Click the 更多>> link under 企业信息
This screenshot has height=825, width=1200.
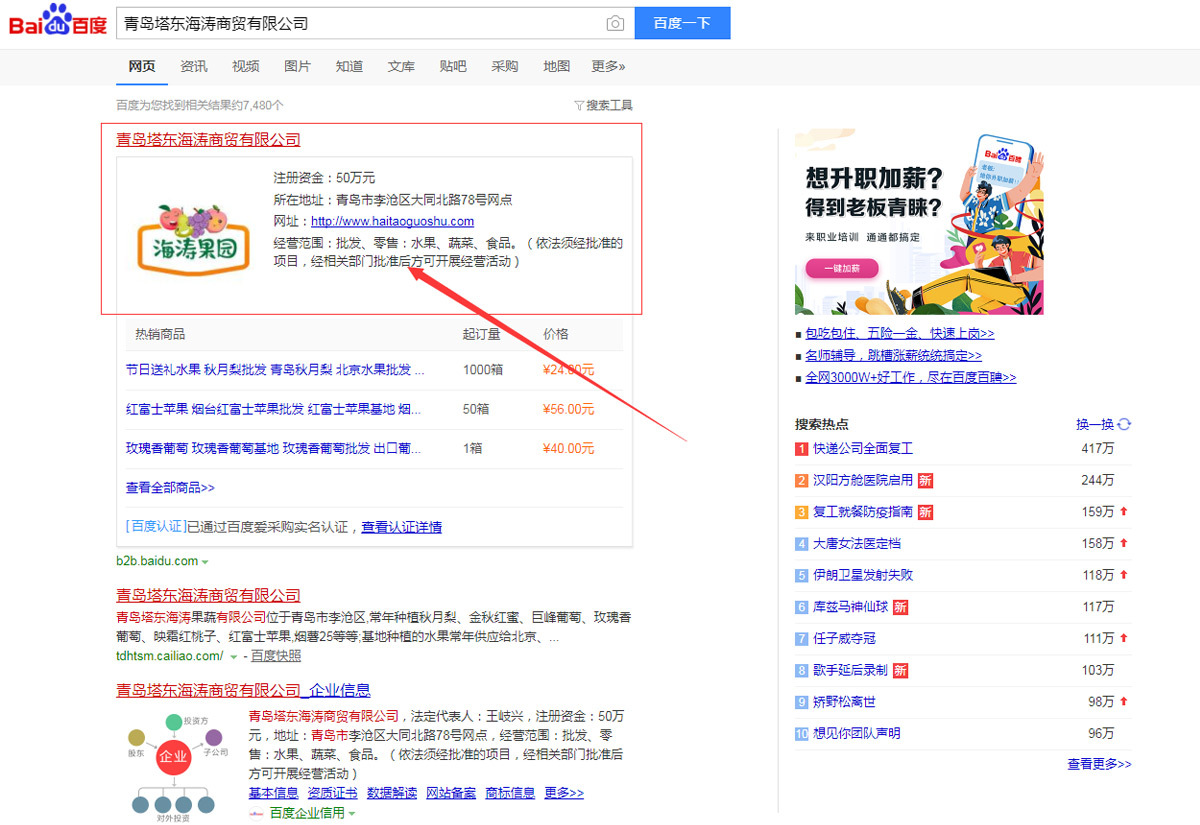[564, 793]
